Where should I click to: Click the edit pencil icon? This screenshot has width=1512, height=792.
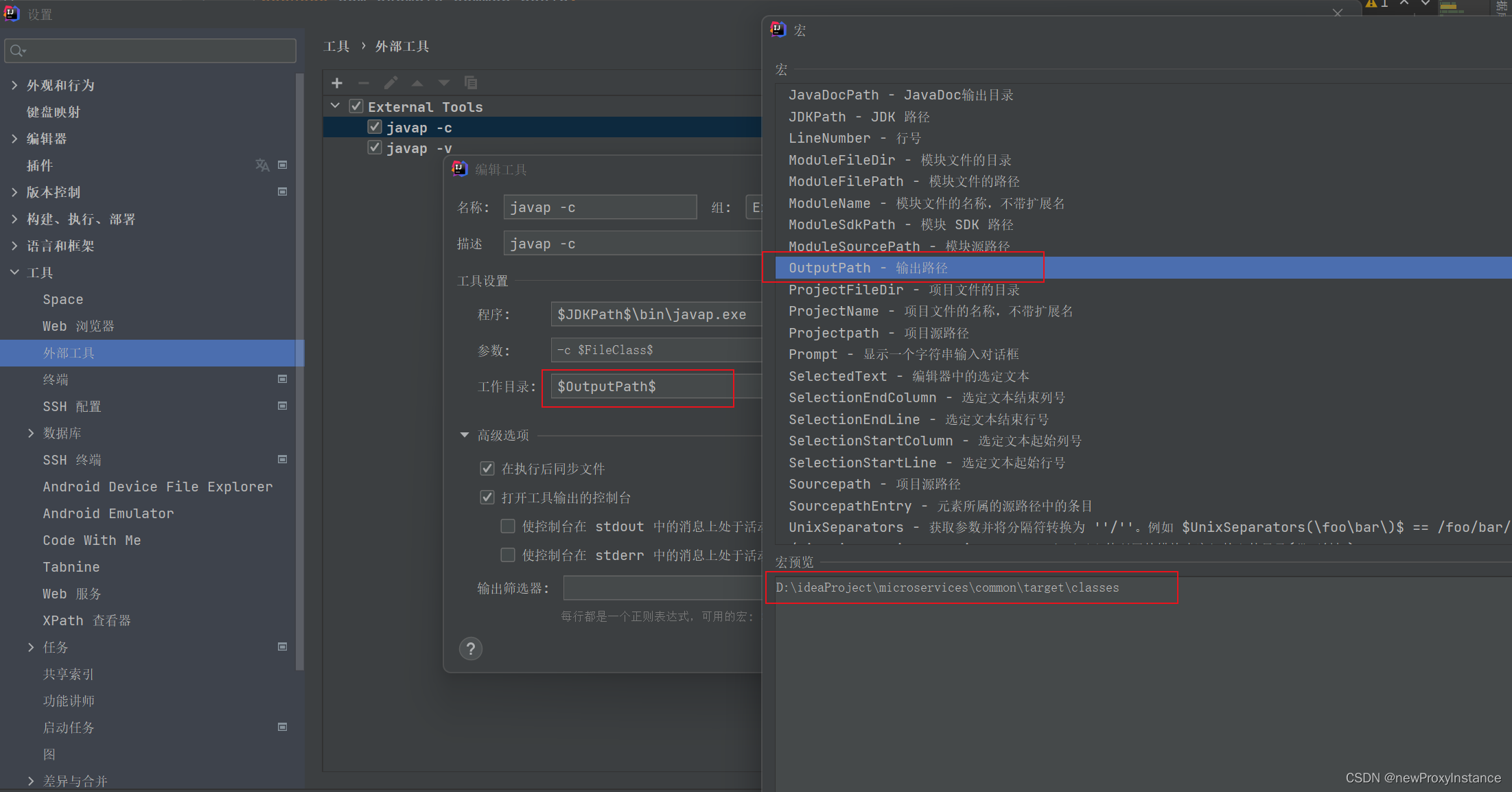tap(391, 83)
